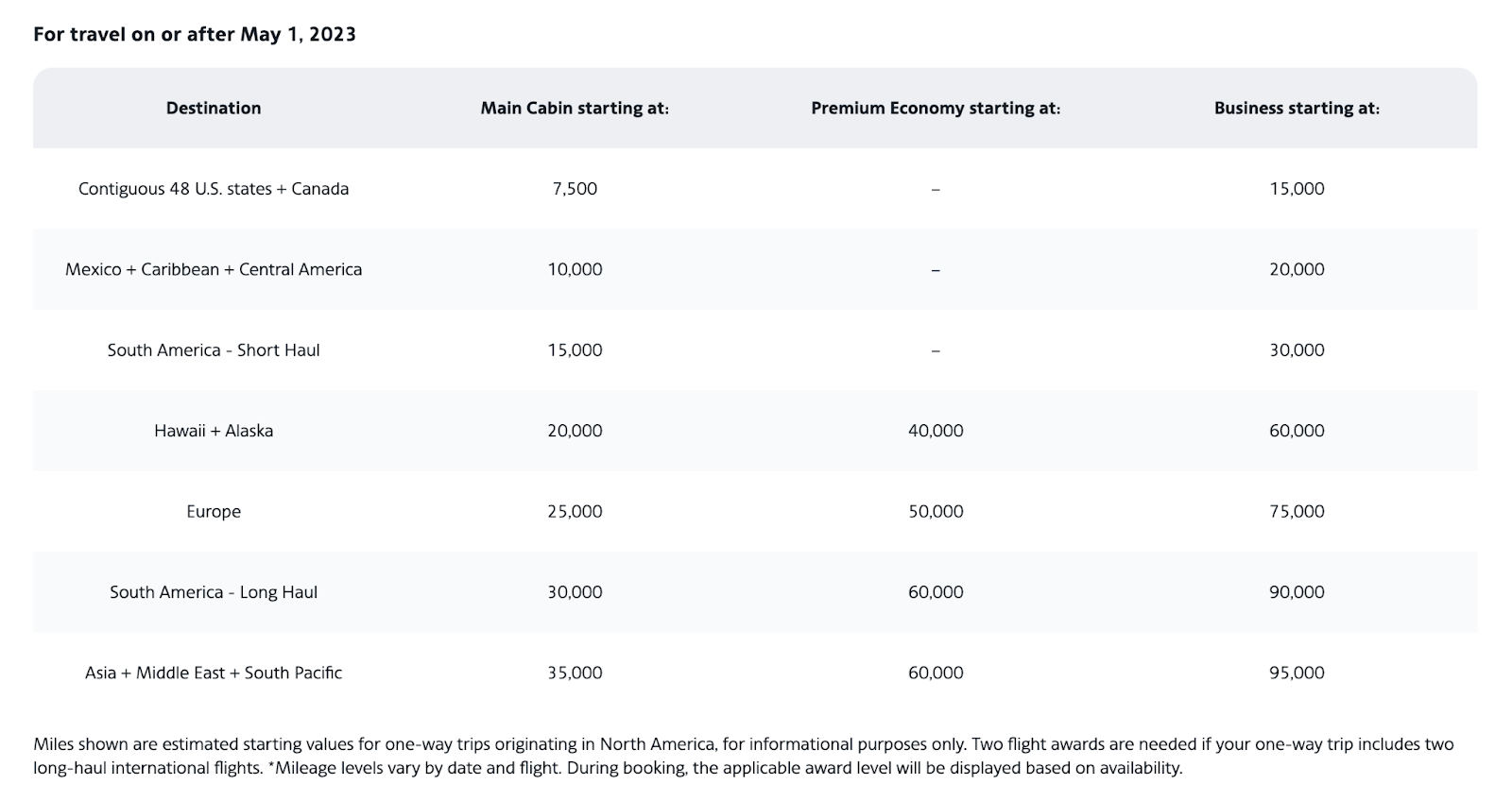
Task: Select the Europe destination cell
Action: pos(214,512)
